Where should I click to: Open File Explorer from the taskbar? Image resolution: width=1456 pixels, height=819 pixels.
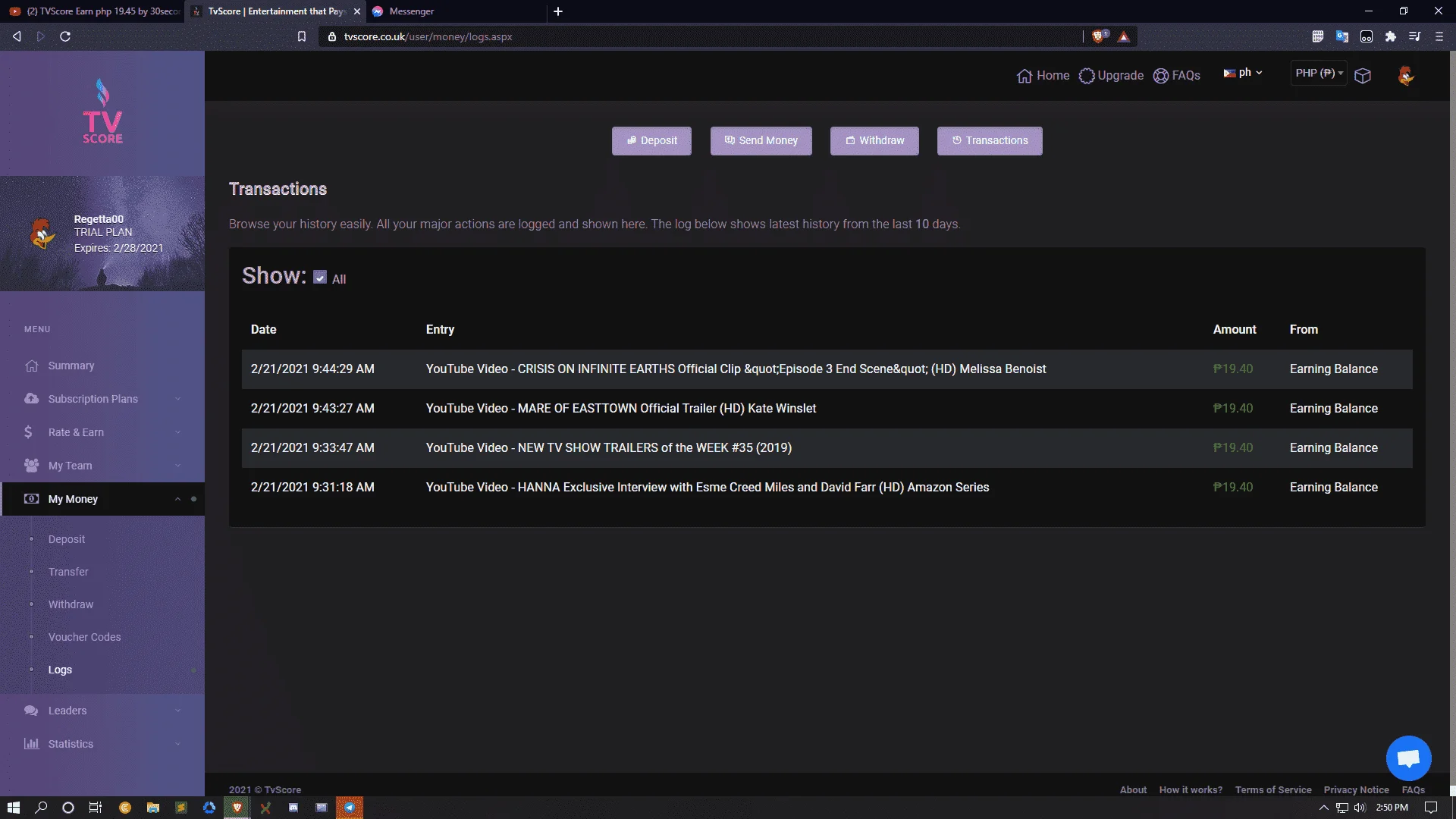(153, 808)
